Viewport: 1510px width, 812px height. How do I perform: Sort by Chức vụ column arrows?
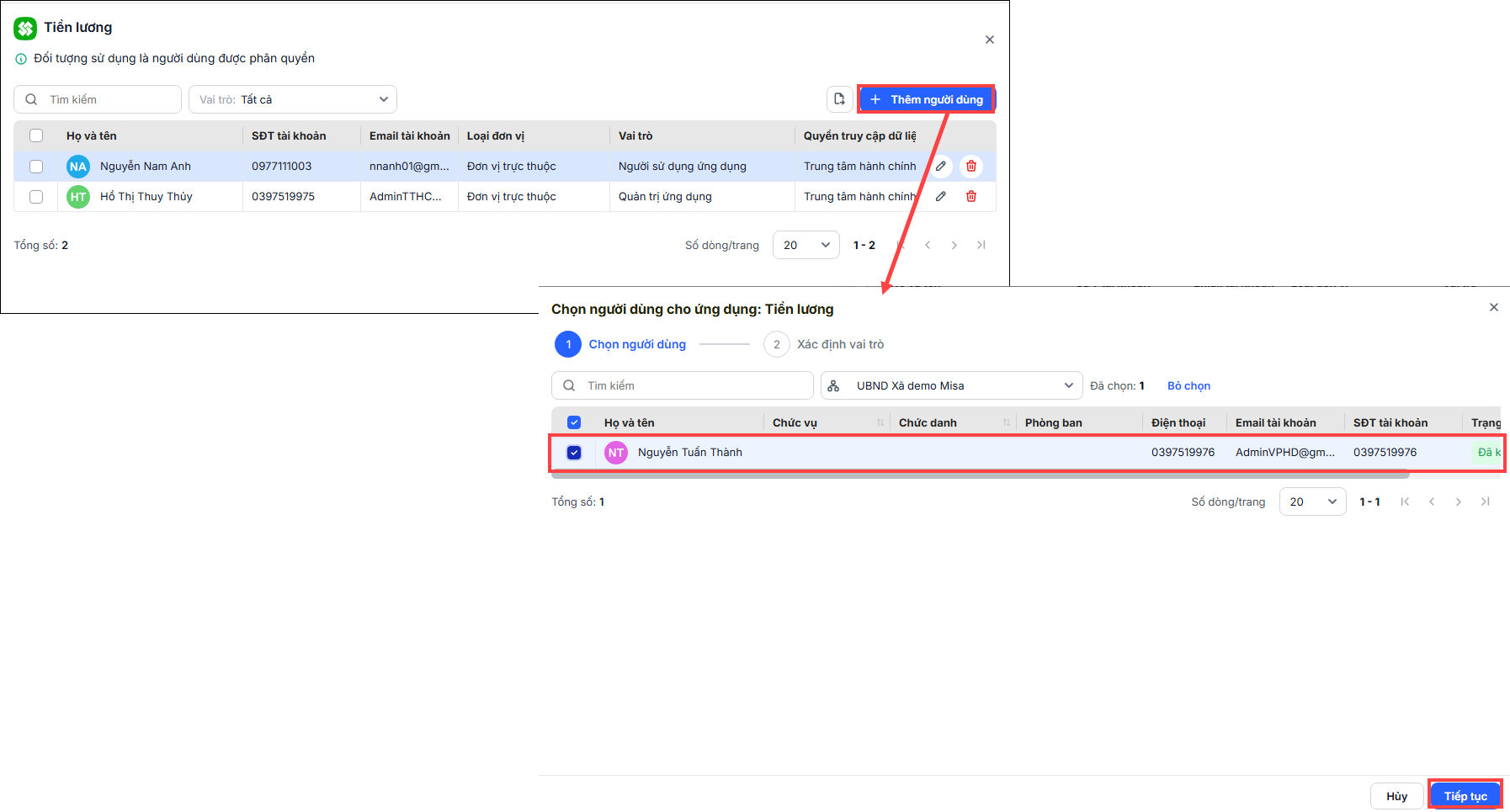(x=880, y=422)
